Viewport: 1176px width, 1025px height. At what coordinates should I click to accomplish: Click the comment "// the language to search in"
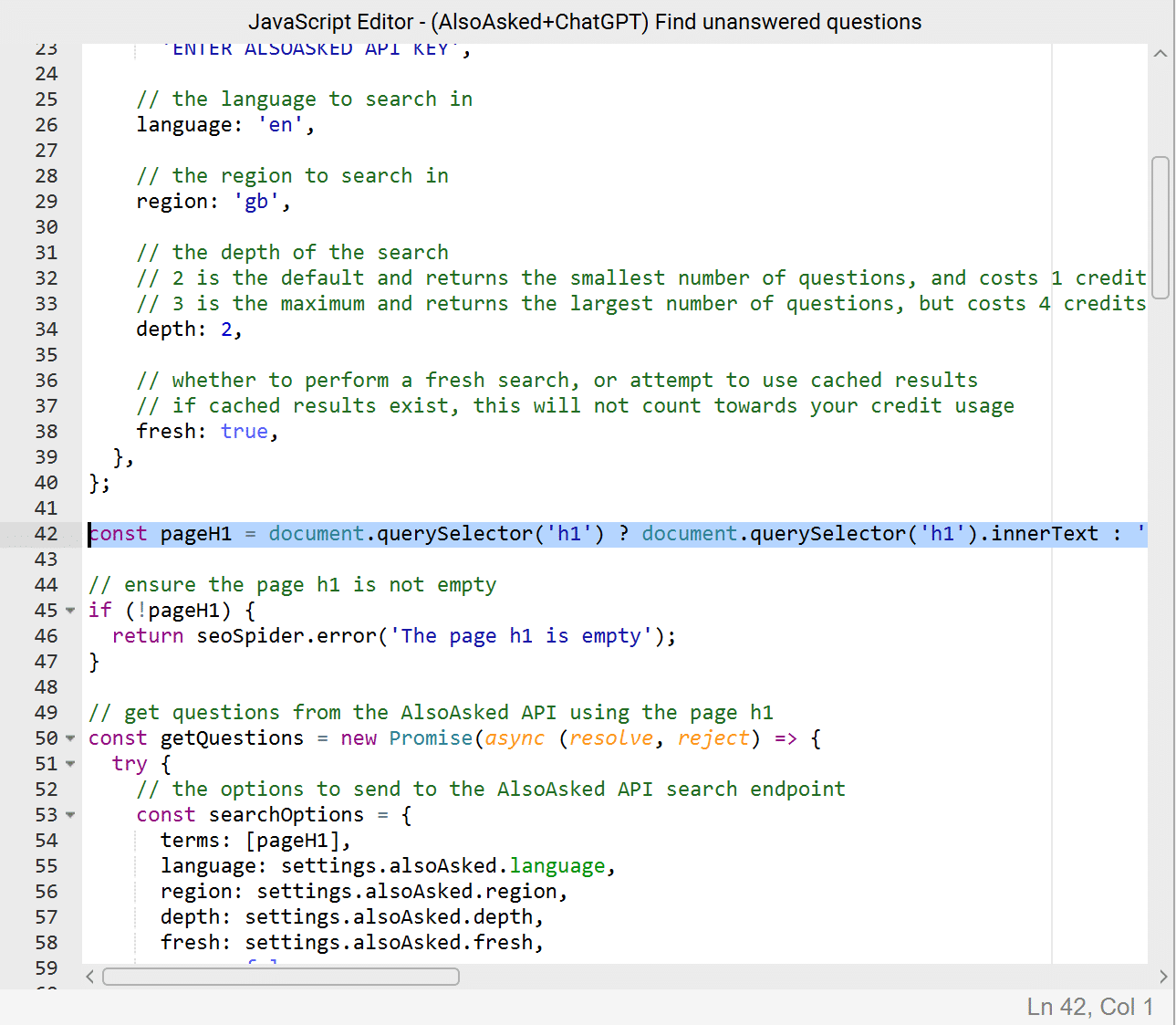(305, 99)
